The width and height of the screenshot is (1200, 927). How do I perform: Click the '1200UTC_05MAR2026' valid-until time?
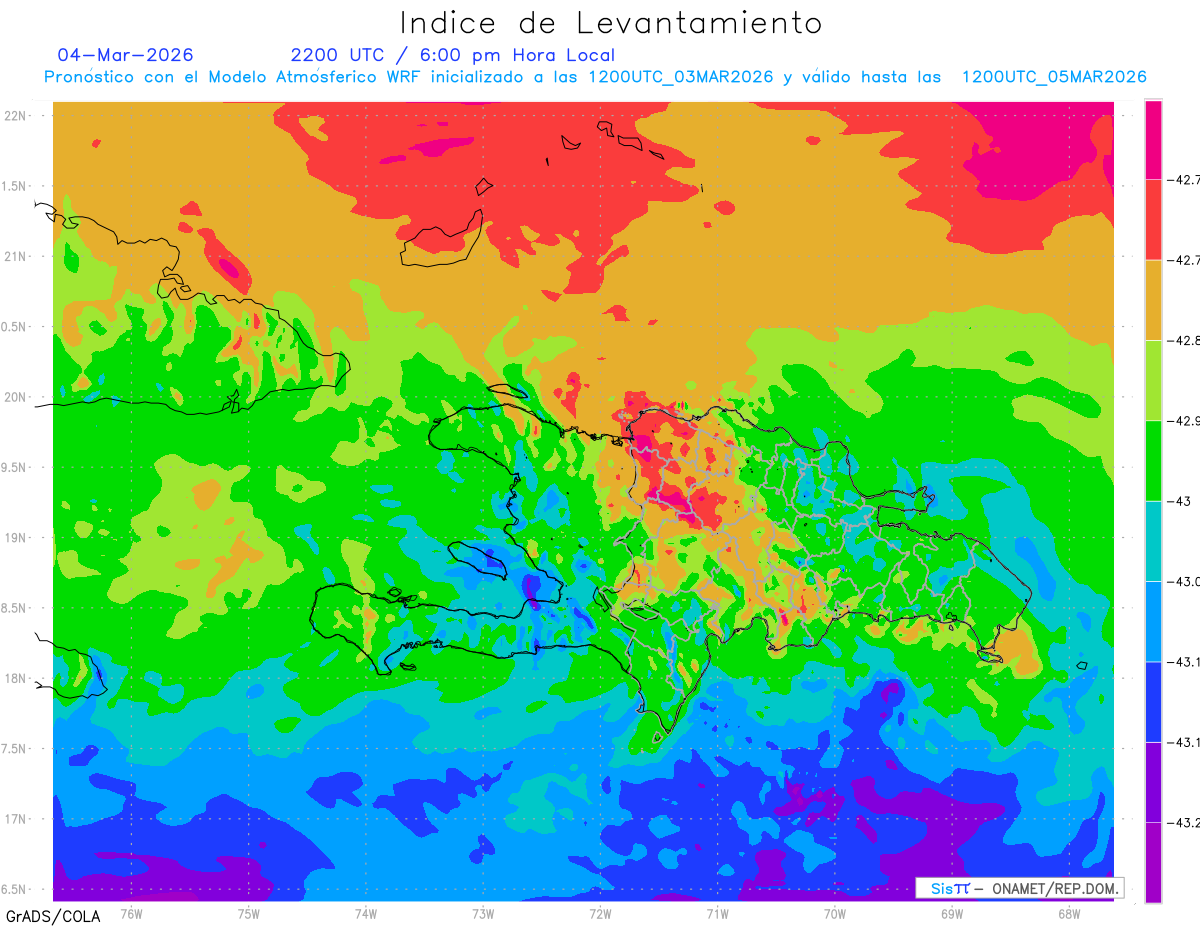(1053, 77)
